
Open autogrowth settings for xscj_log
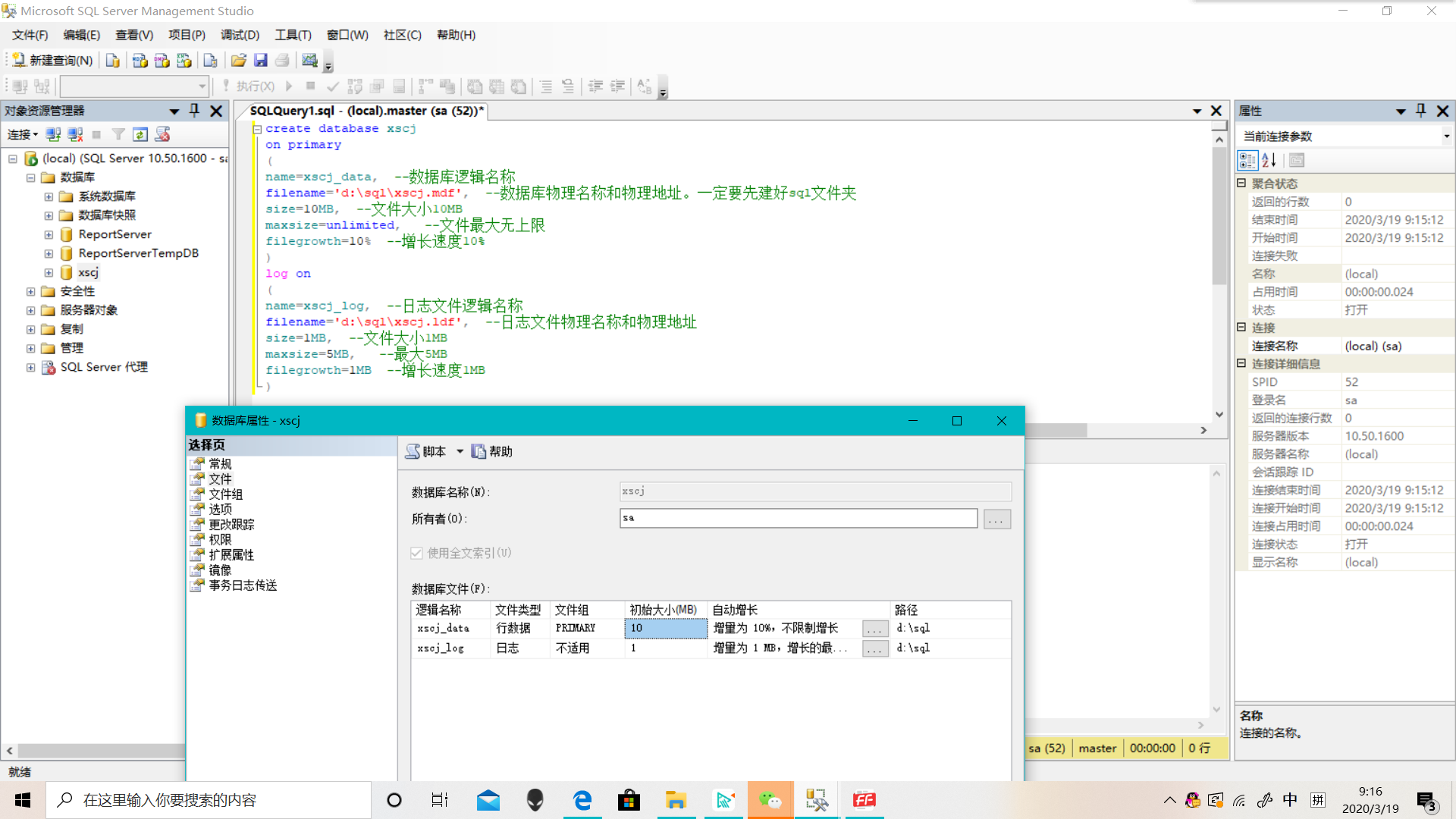(x=875, y=648)
